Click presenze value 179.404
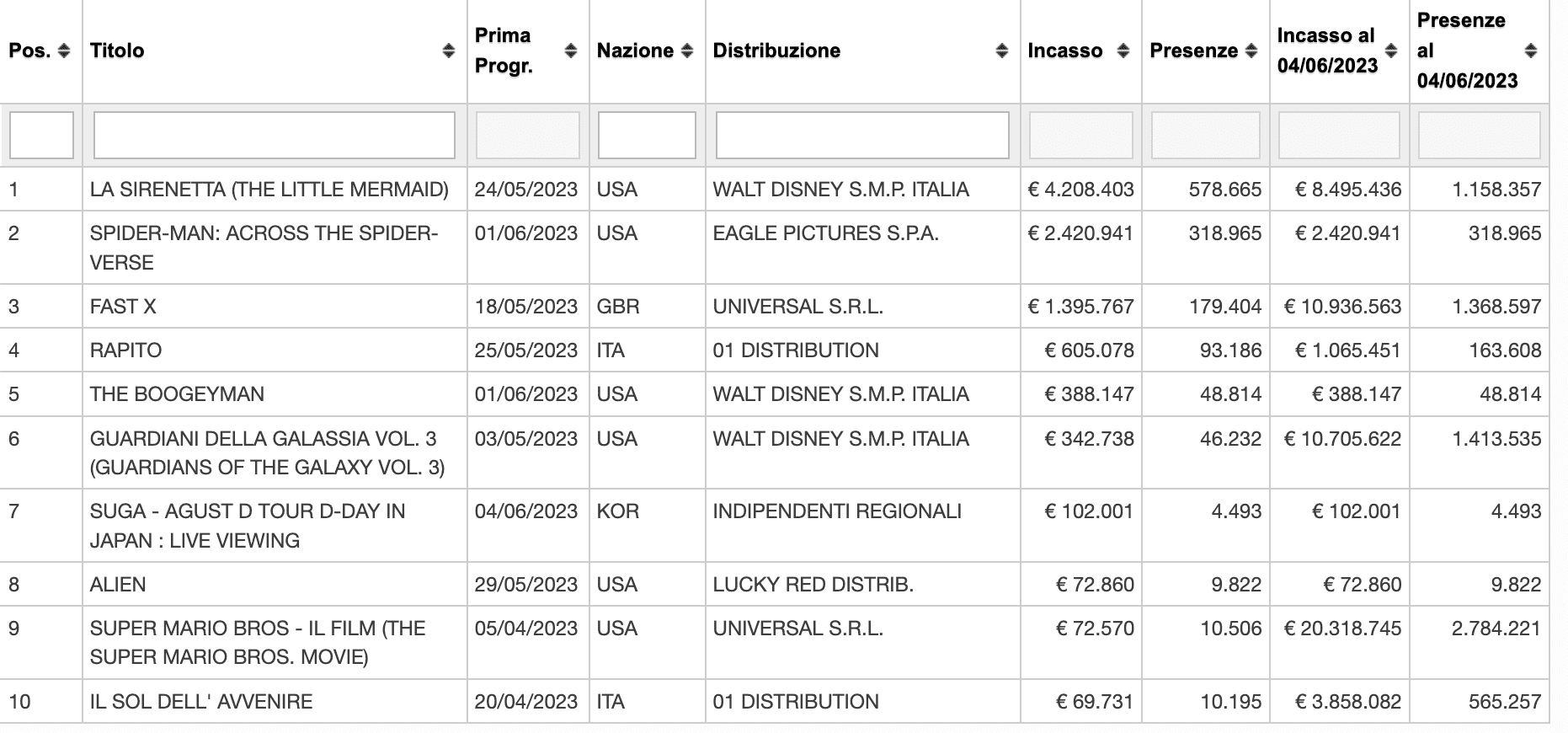 (x=1225, y=307)
